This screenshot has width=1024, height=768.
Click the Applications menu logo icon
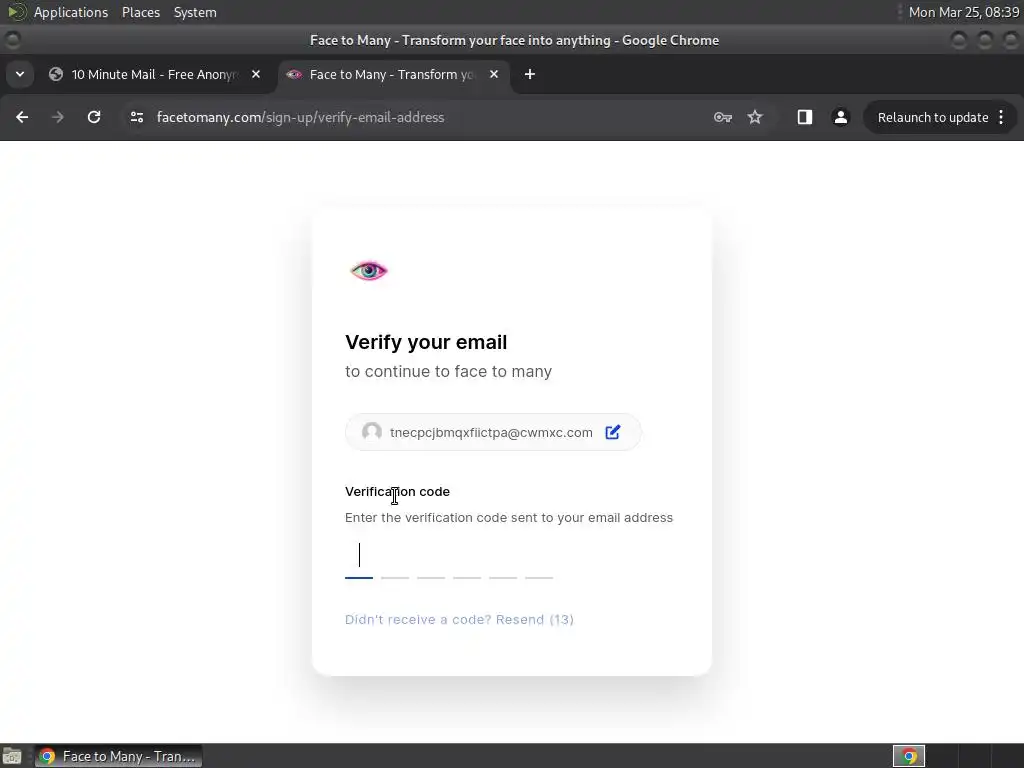pyautogui.click(x=16, y=12)
